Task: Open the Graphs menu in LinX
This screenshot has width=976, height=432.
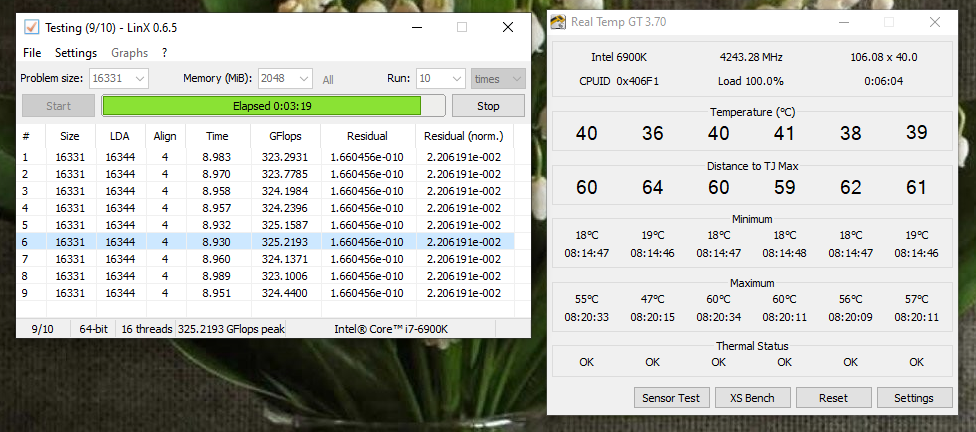Action: pos(129,53)
